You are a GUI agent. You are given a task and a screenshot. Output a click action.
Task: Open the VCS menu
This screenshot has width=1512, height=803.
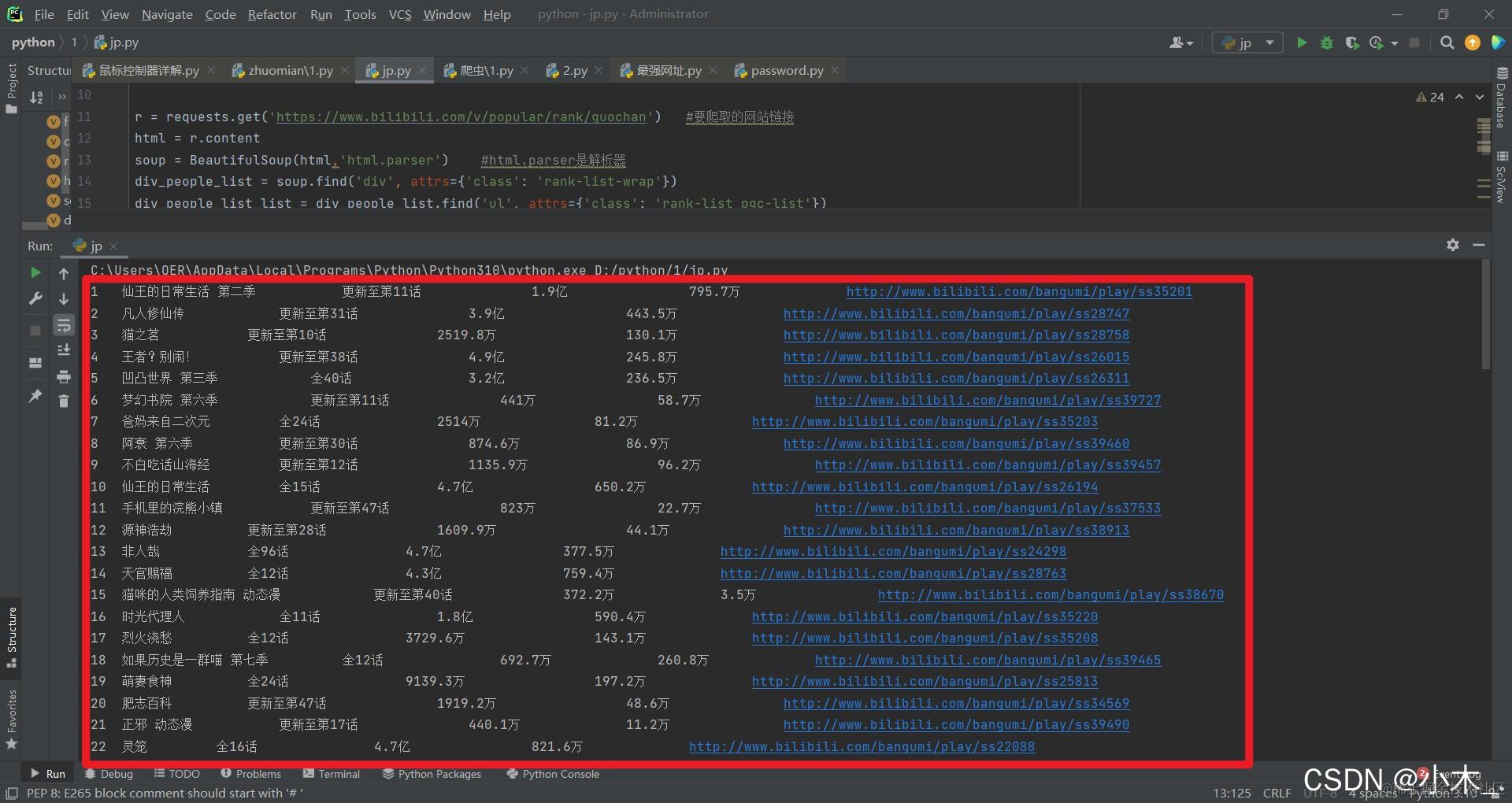[x=400, y=14]
